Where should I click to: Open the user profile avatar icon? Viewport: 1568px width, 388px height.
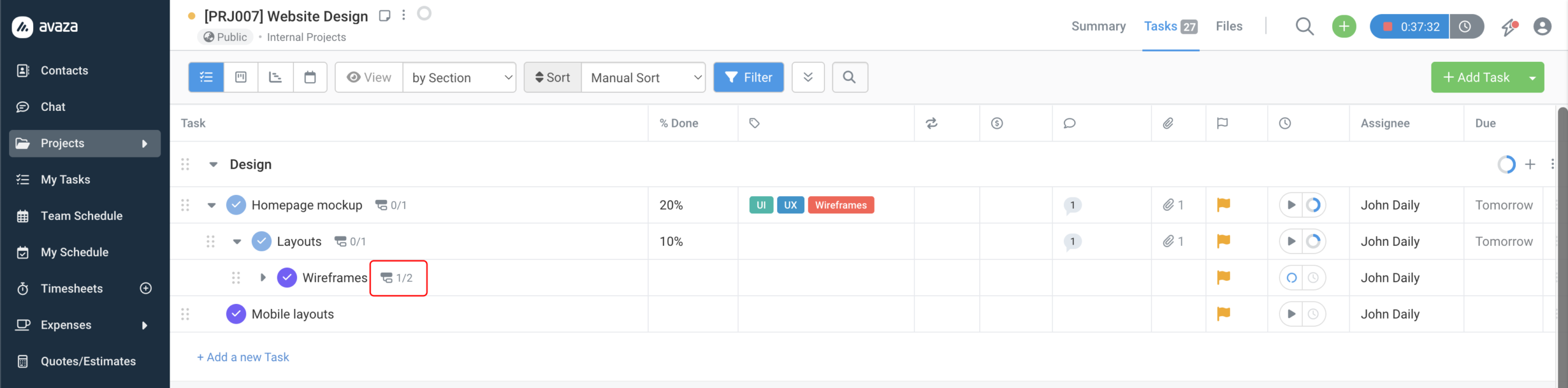[x=1542, y=26]
